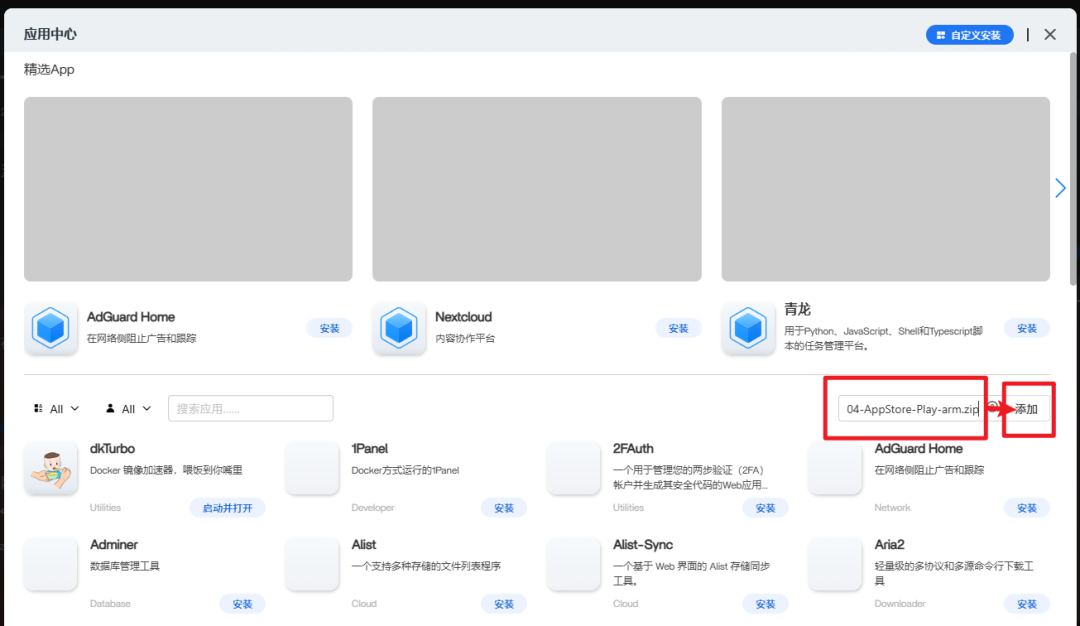Open the second All author filter dropdown
This screenshot has height=626, width=1080.
tap(126, 408)
